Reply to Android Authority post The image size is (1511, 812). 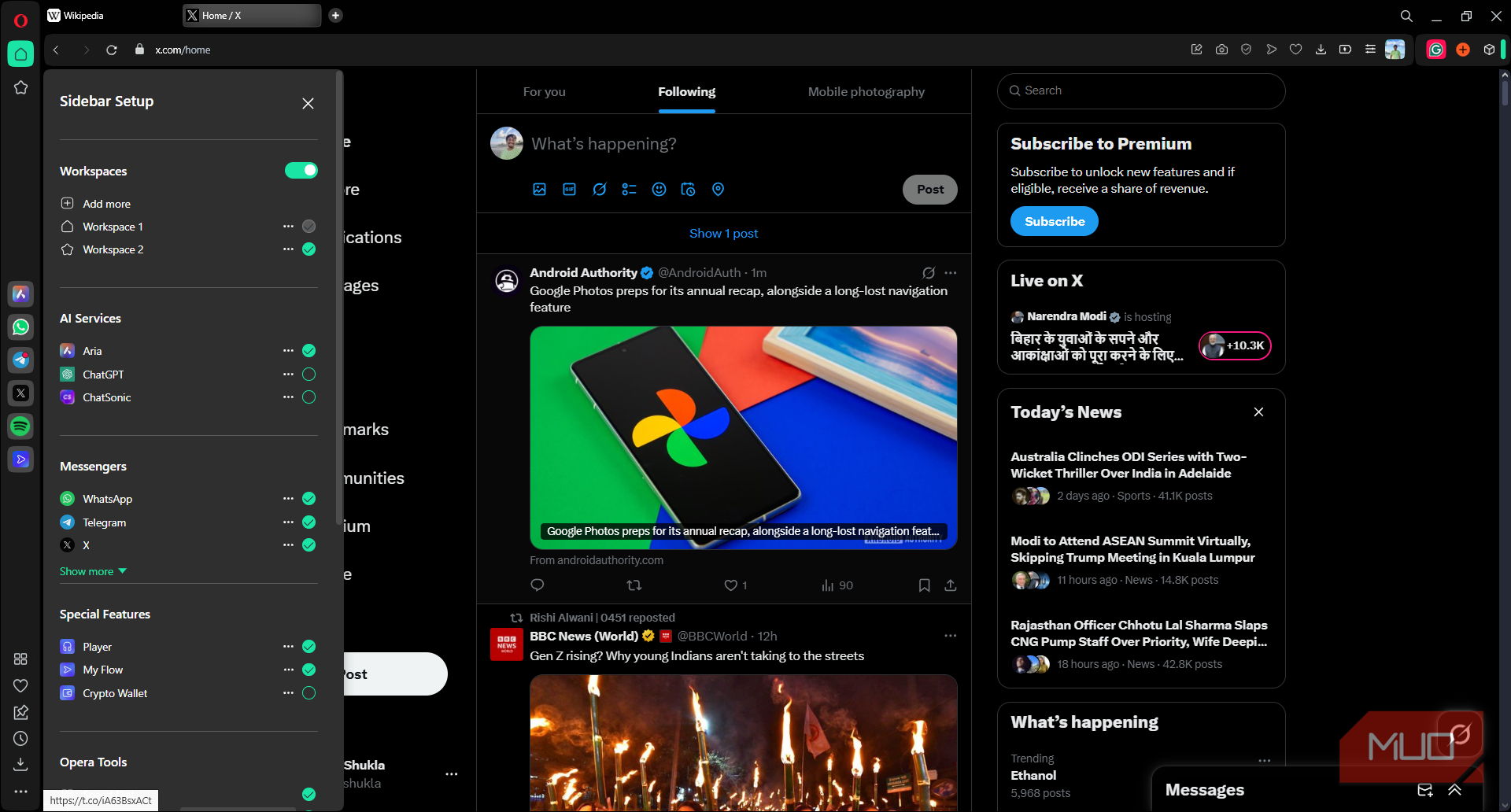538,585
